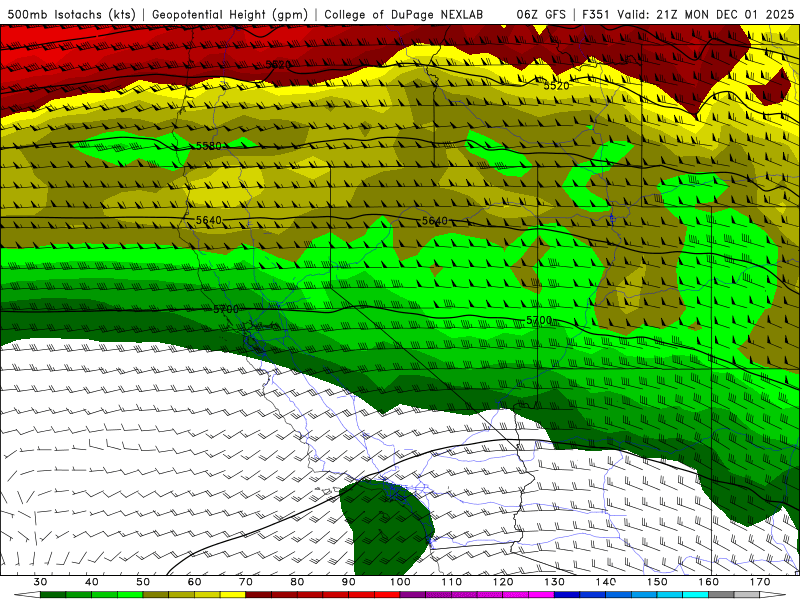The height and width of the screenshot is (600, 800).
Task: Click the 'F351' forecast hour label
Action: [597, 15]
